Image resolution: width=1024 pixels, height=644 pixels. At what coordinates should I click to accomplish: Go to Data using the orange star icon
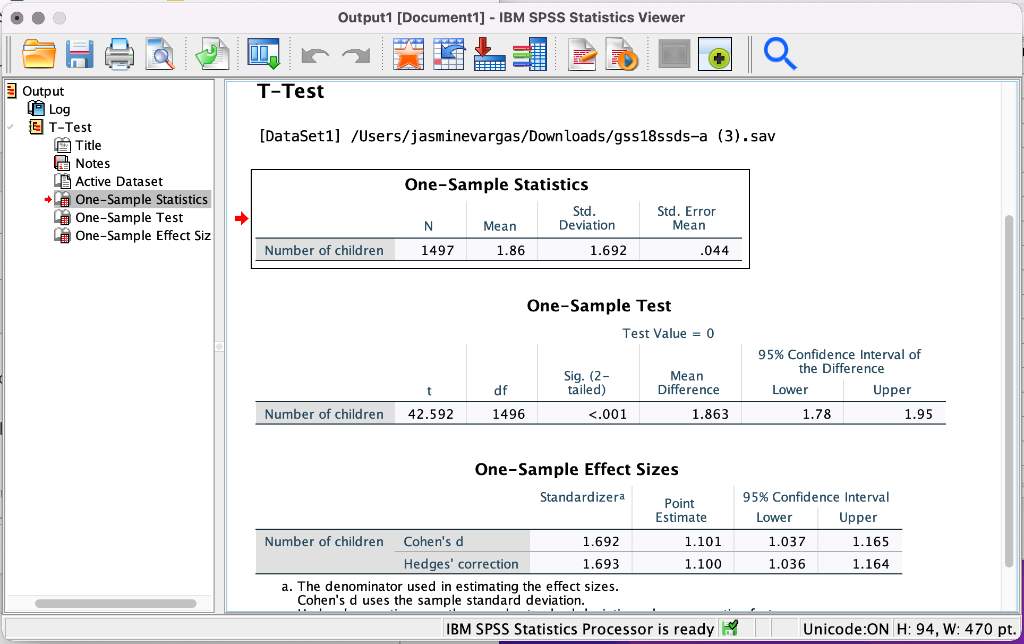(x=408, y=54)
